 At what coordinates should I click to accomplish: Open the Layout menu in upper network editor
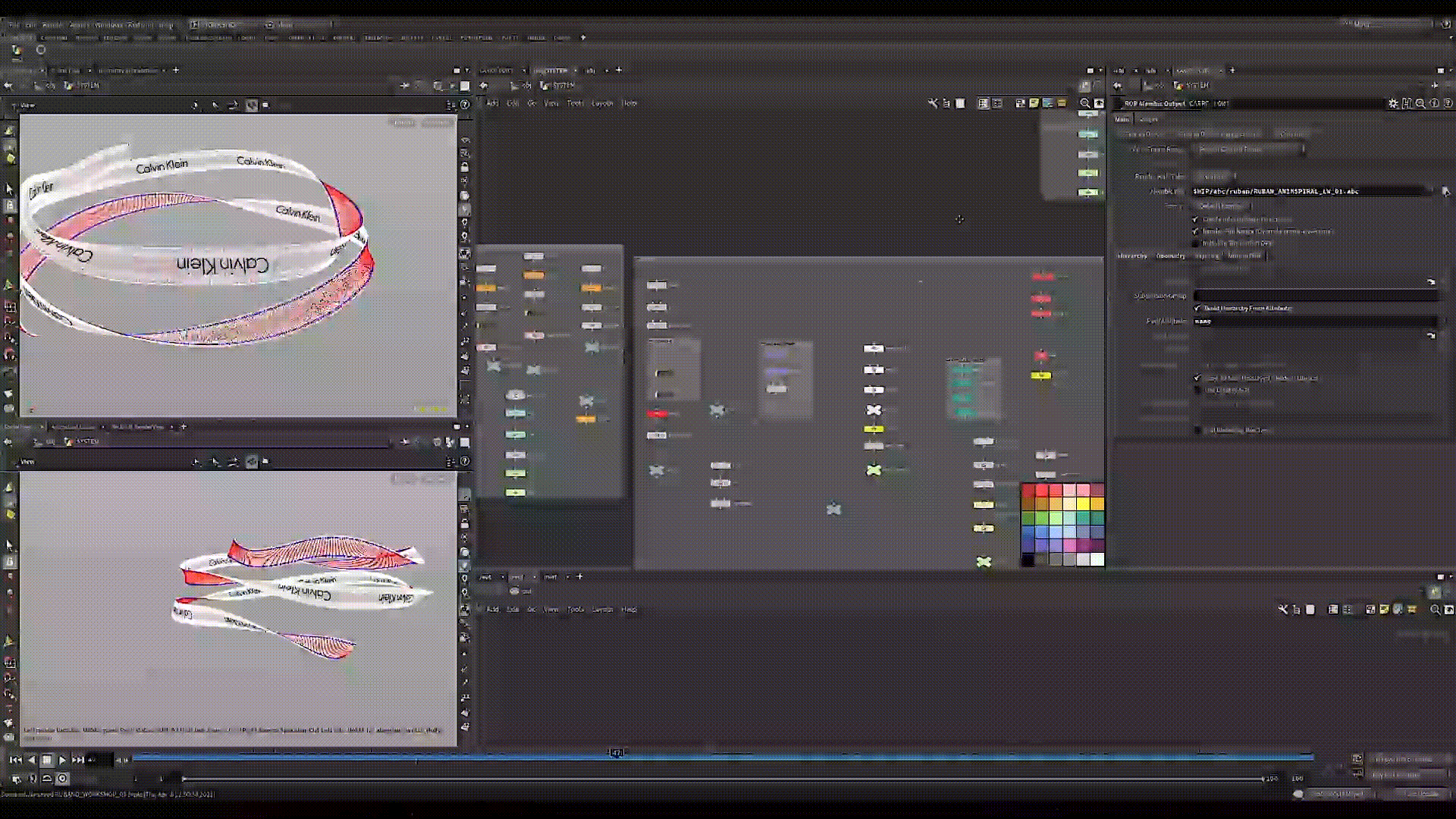coord(602,103)
